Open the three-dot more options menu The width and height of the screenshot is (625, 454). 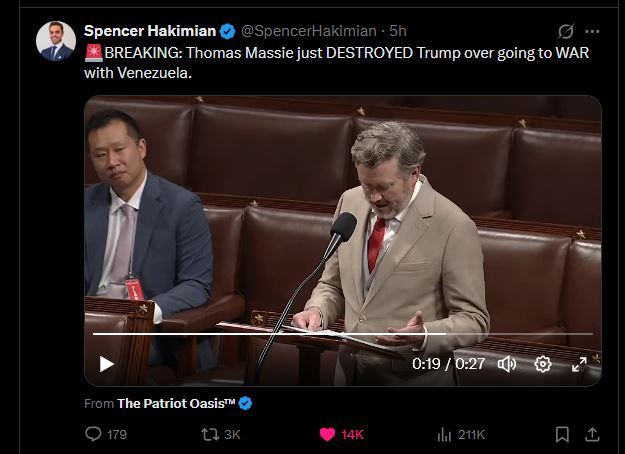tap(592, 31)
